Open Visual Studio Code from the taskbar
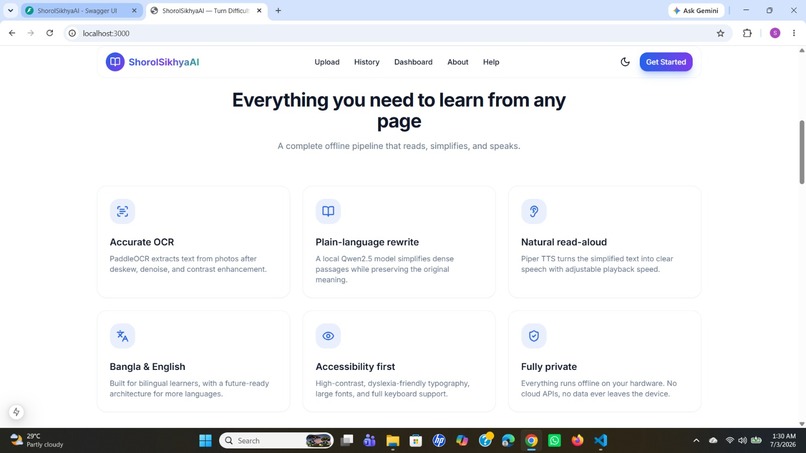This screenshot has height=453, width=806. tap(600, 441)
